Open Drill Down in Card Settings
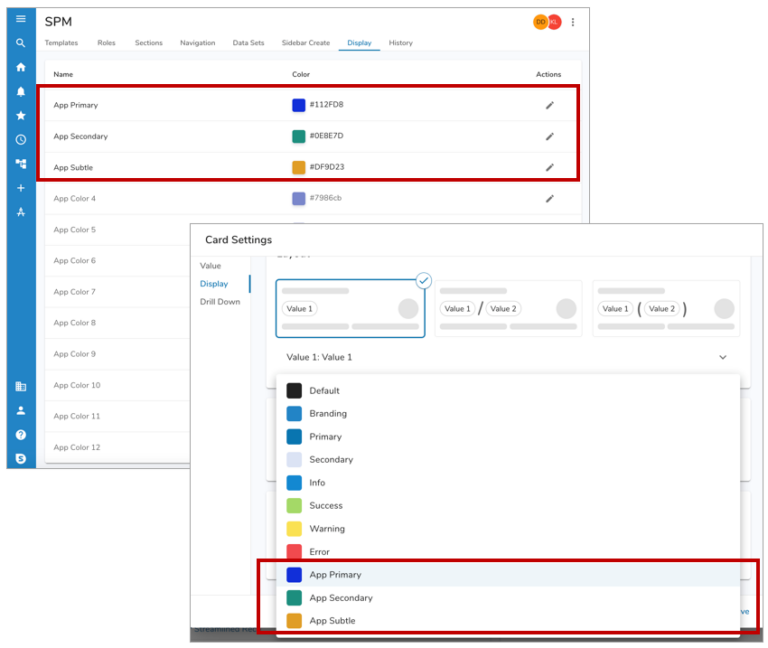 [x=220, y=302]
